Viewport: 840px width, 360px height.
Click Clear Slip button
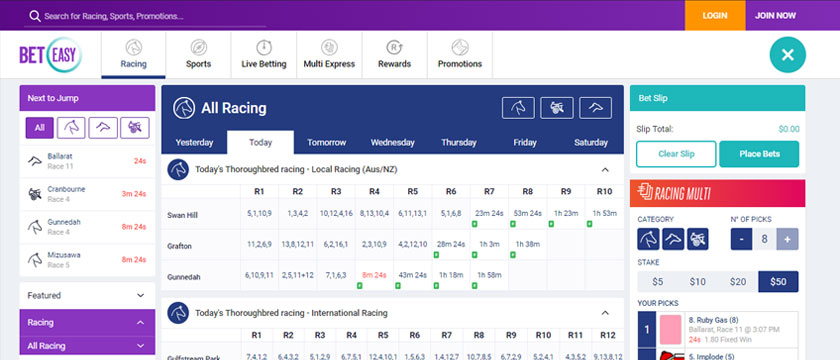point(676,154)
